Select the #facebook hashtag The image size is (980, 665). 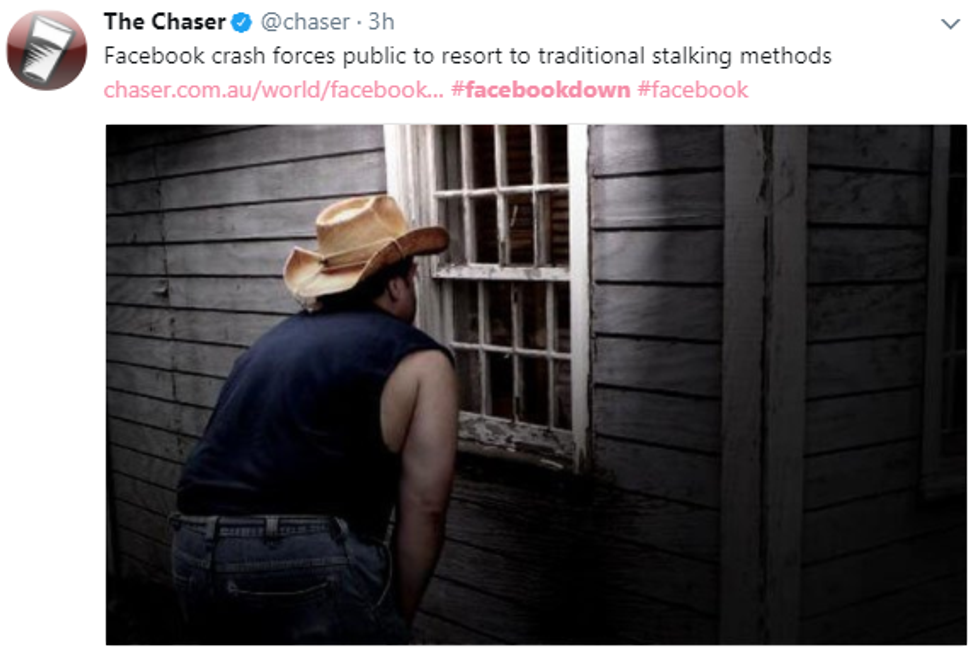pyautogui.click(x=692, y=90)
